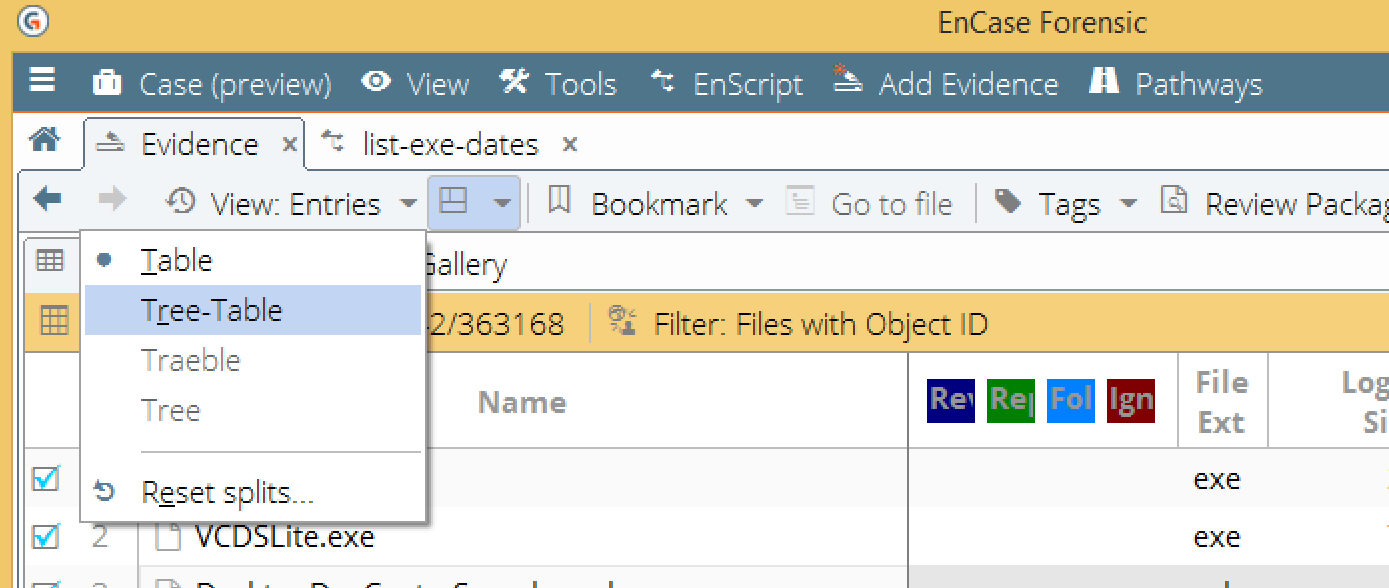Viewport: 1389px width, 588px height.
Task: Open the View menu
Action: (x=415, y=84)
